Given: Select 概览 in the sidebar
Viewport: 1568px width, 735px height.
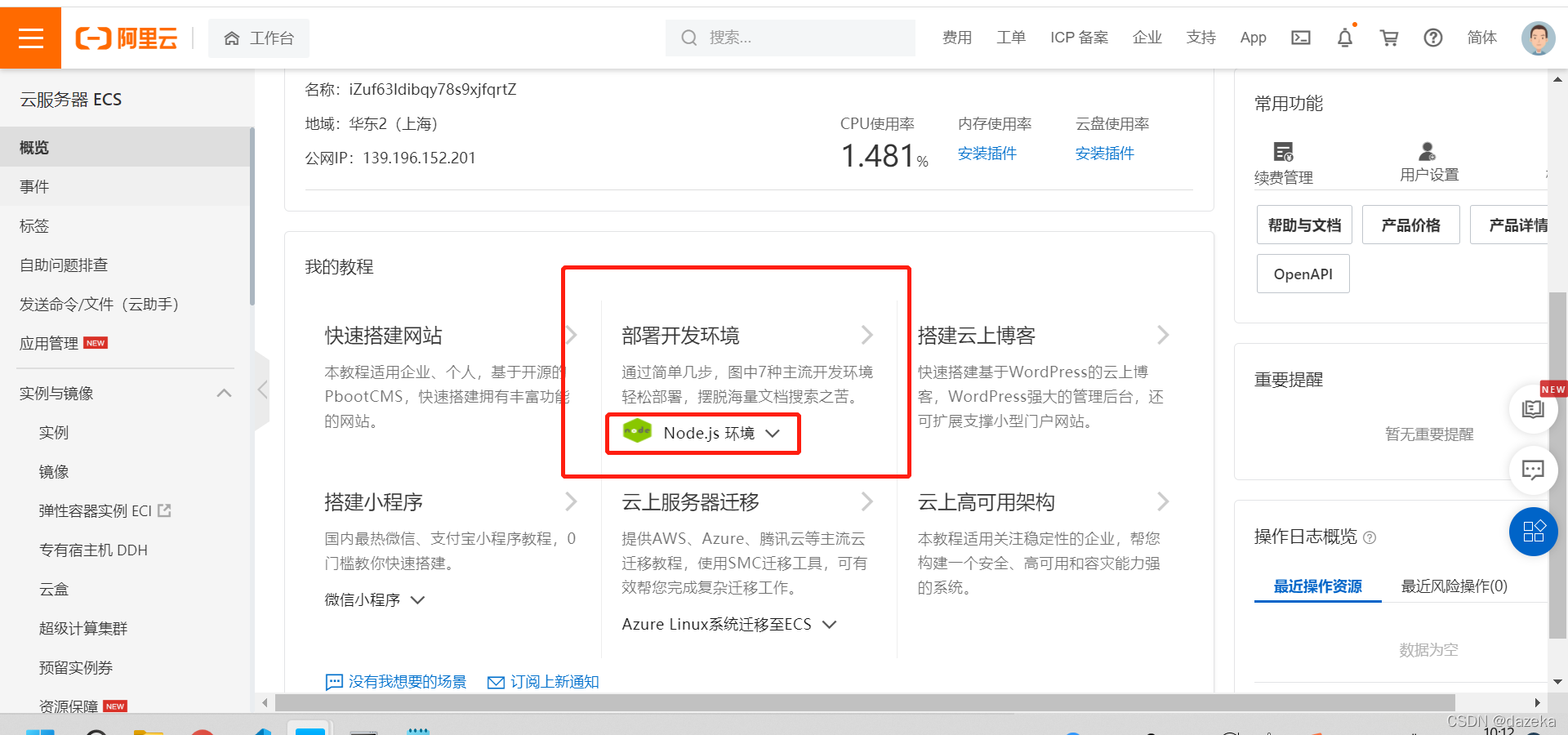Looking at the screenshot, I should (x=125, y=147).
